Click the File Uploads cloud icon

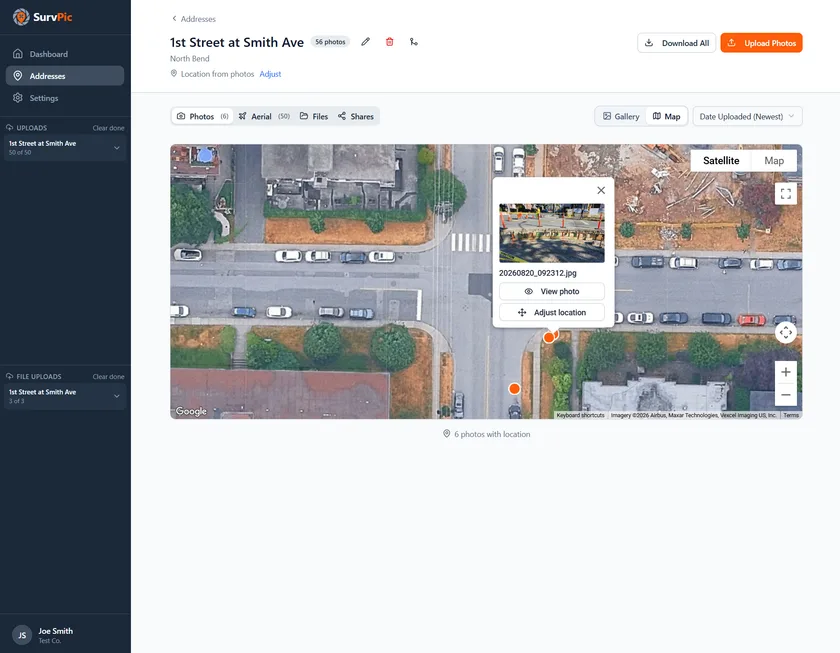tap(10, 377)
